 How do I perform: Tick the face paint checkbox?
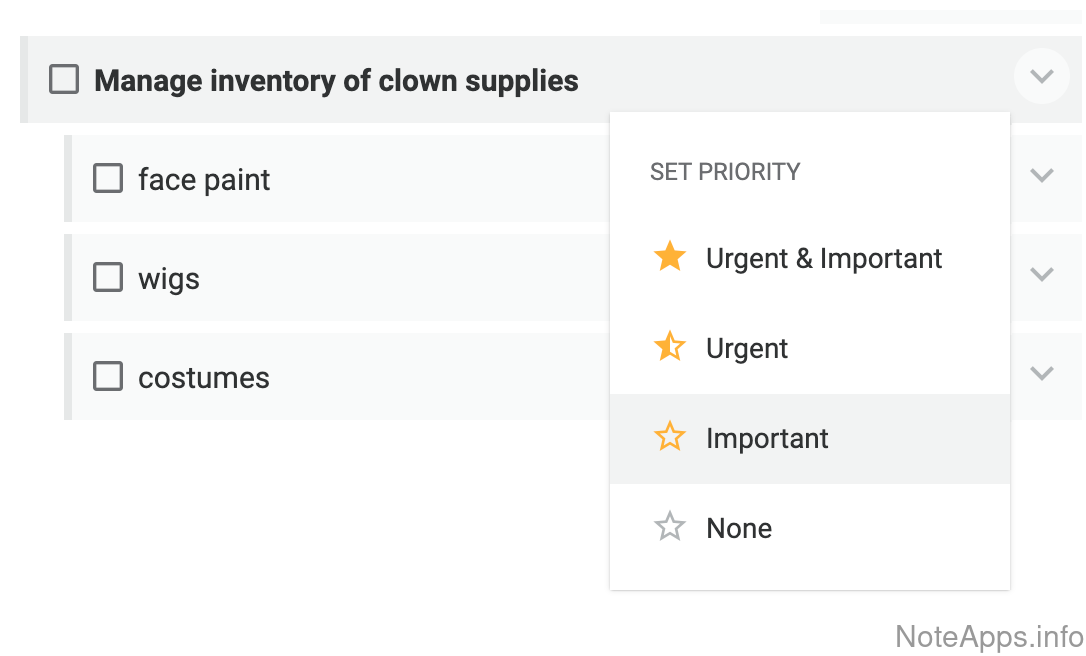click(x=108, y=179)
